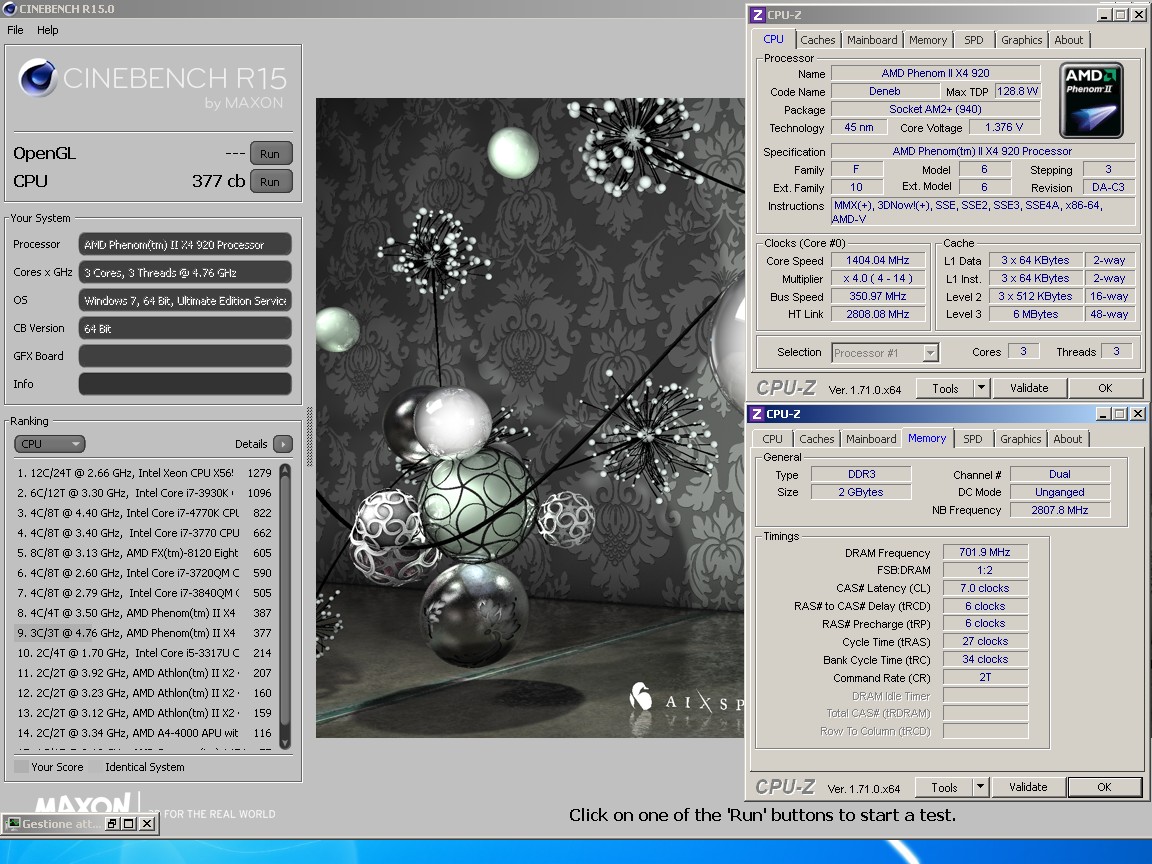
Task: Click the DRAM Frequency value 701.9 MHz
Action: pos(984,552)
